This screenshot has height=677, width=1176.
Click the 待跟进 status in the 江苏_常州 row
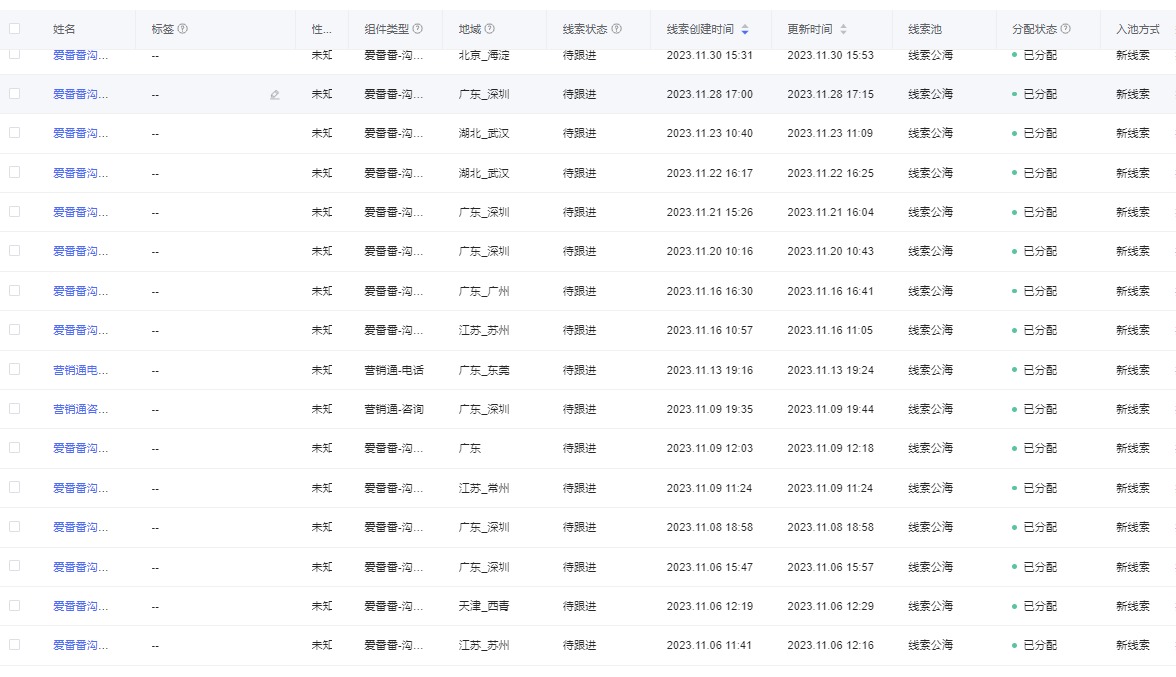pos(579,488)
